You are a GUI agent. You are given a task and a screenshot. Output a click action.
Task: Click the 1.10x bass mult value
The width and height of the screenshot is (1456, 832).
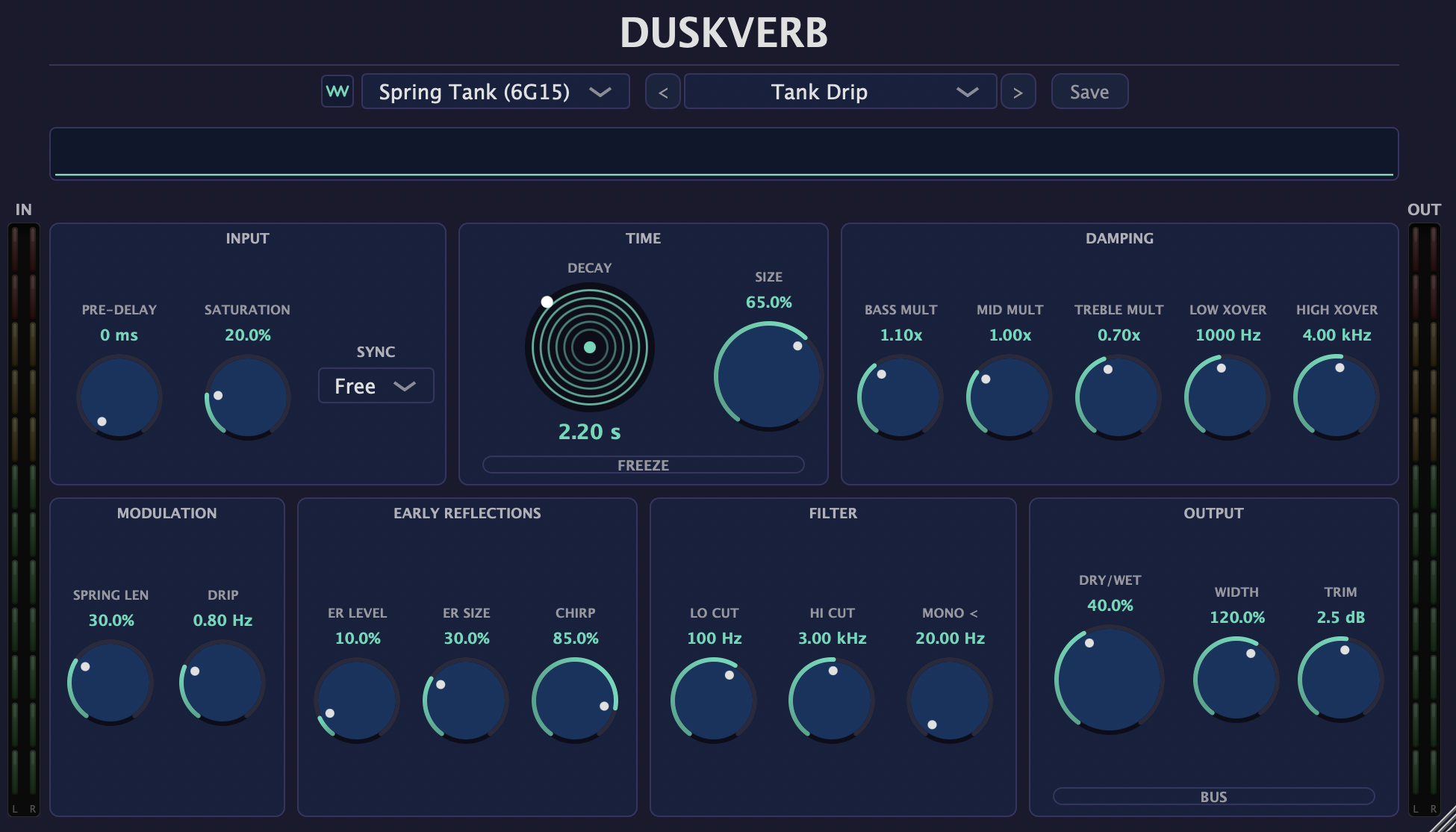pos(901,335)
